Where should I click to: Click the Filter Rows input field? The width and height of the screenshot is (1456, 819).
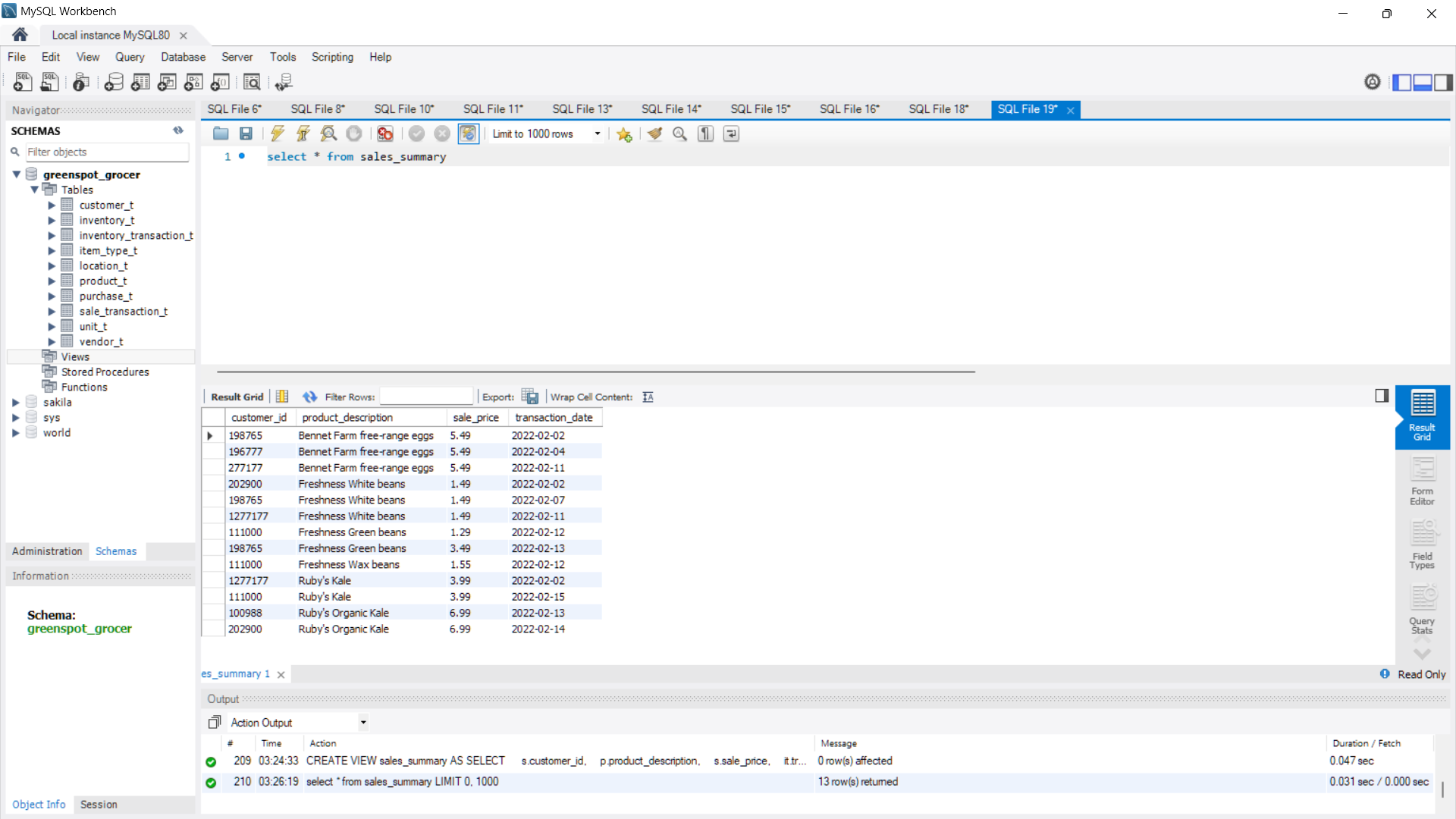pyautogui.click(x=426, y=397)
